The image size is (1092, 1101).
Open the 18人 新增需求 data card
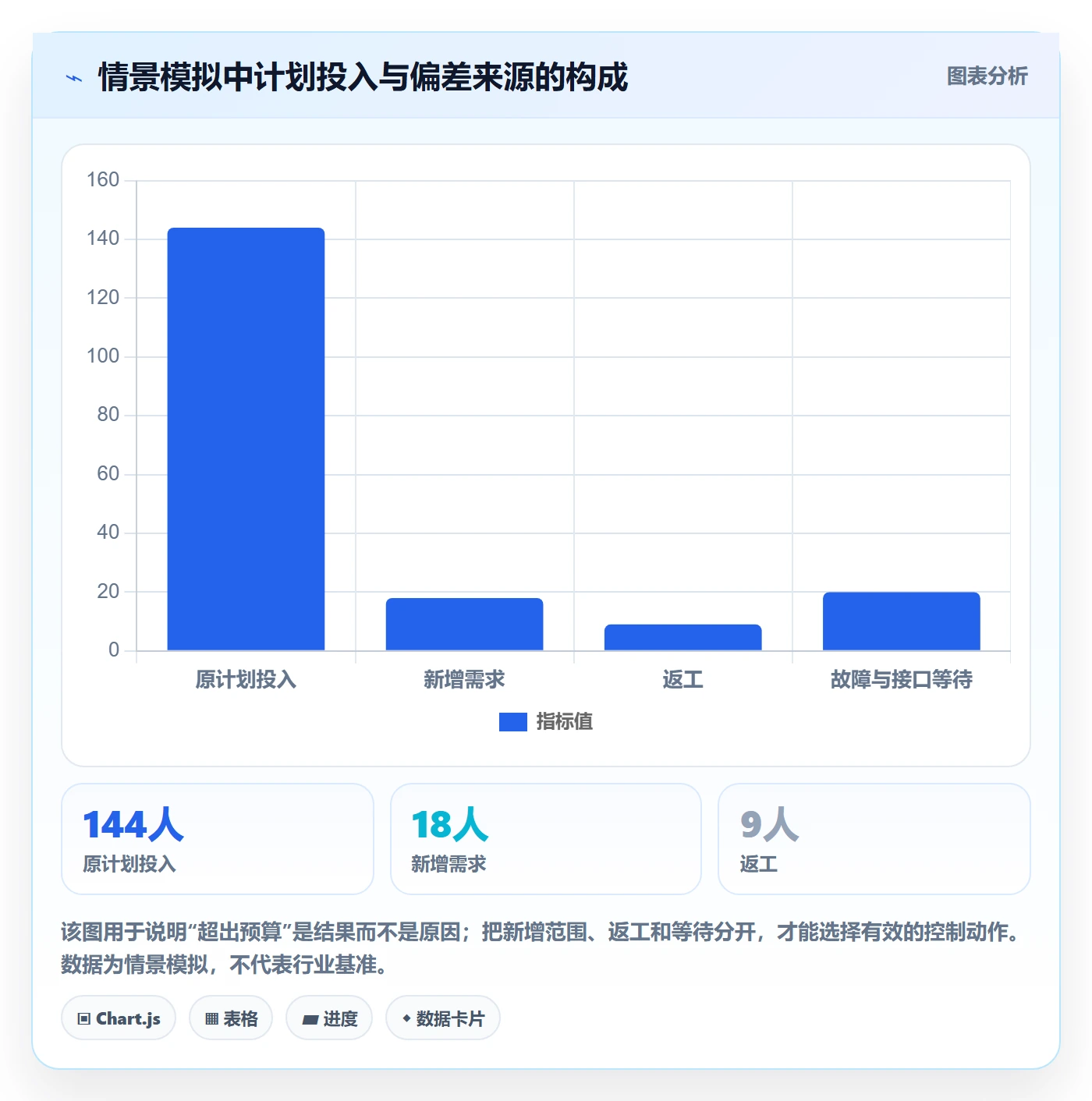546,839
